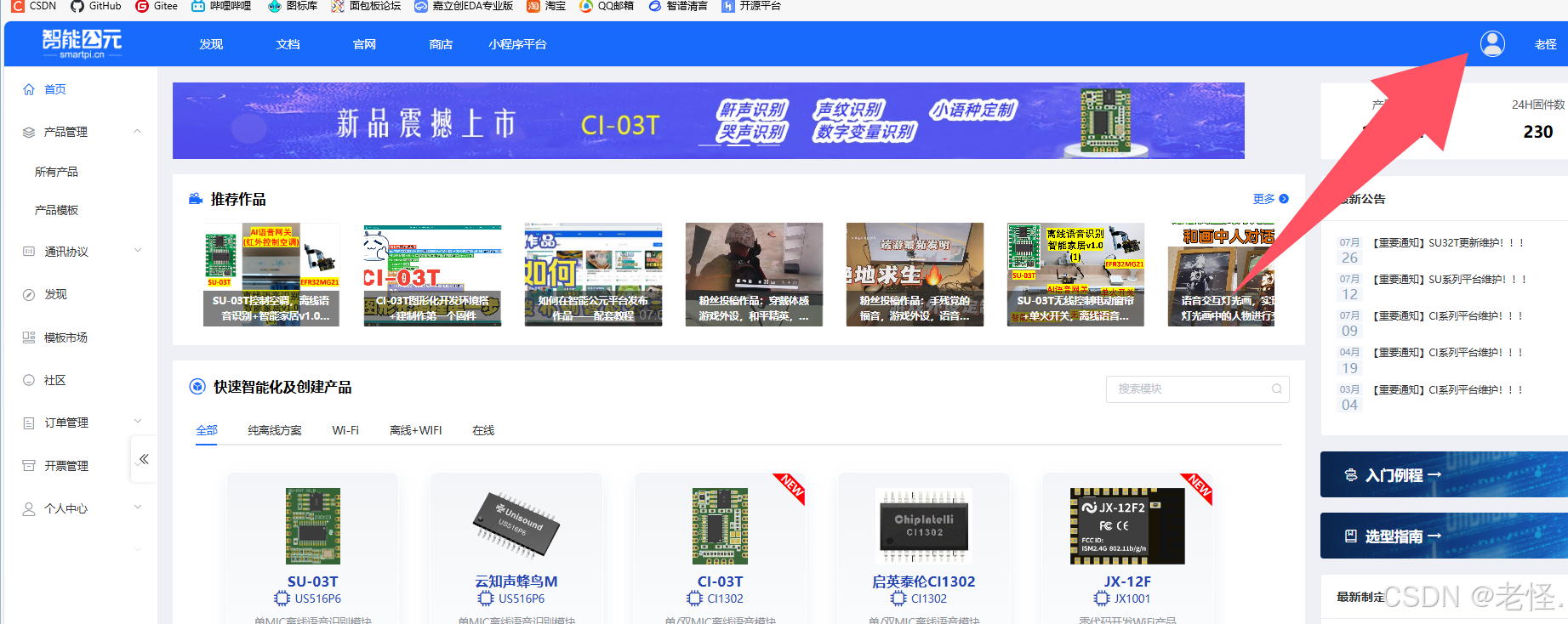Viewport: 1568px width, 624px height.
Task: Open the GitHub bookmark
Action: tap(96, 6)
